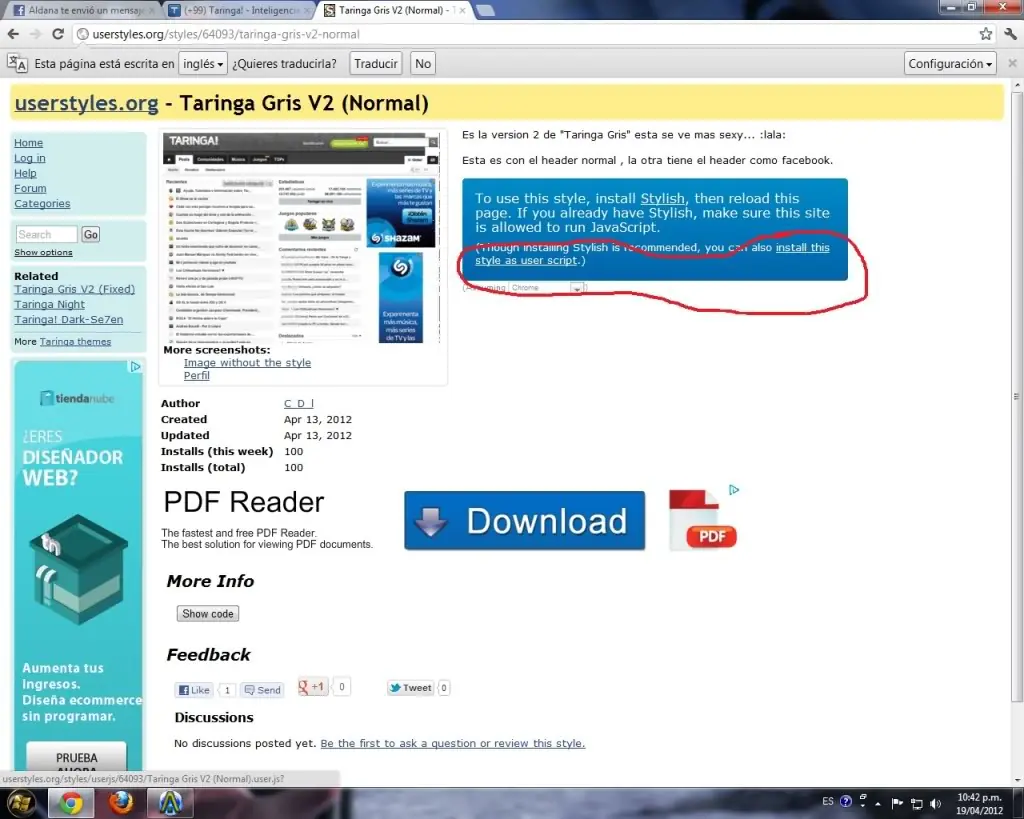
Task: Click the Facebook Like button
Action: tap(194, 690)
